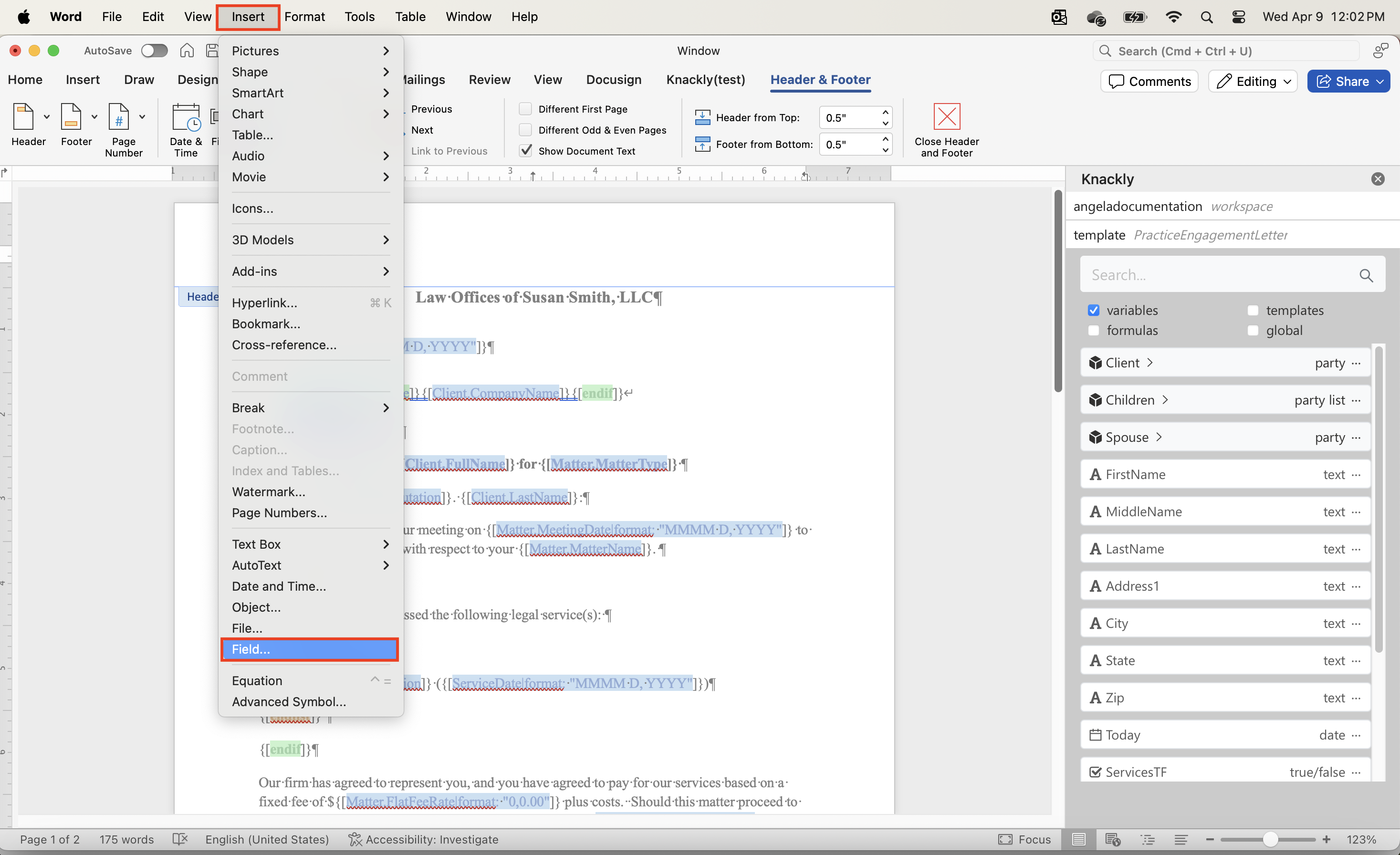Uncheck the variables filter checkbox
This screenshot has width=1400, height=855.
[1093, 310]
